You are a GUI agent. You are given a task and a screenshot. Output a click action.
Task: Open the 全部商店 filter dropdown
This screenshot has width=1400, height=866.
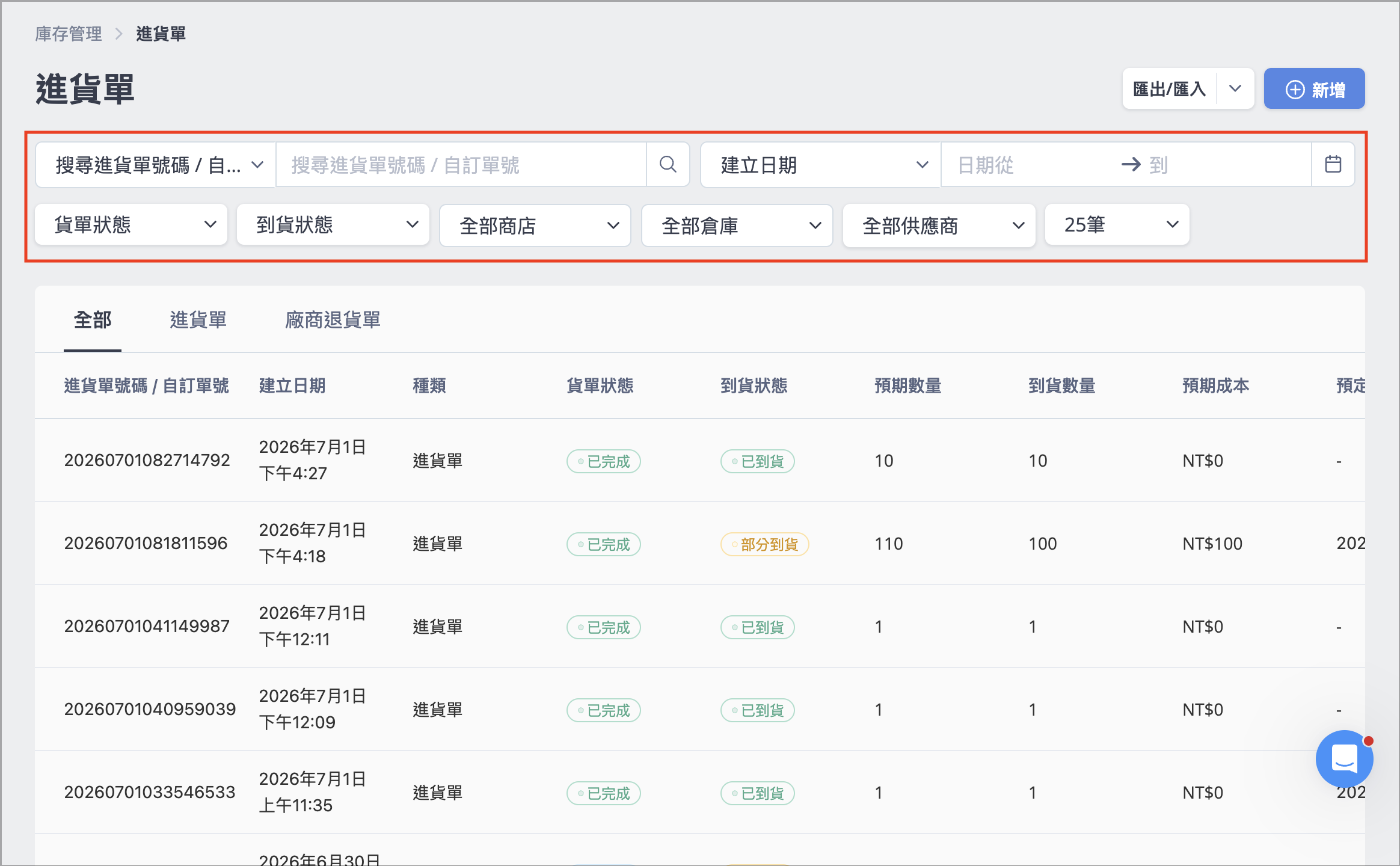click(535, 226)
